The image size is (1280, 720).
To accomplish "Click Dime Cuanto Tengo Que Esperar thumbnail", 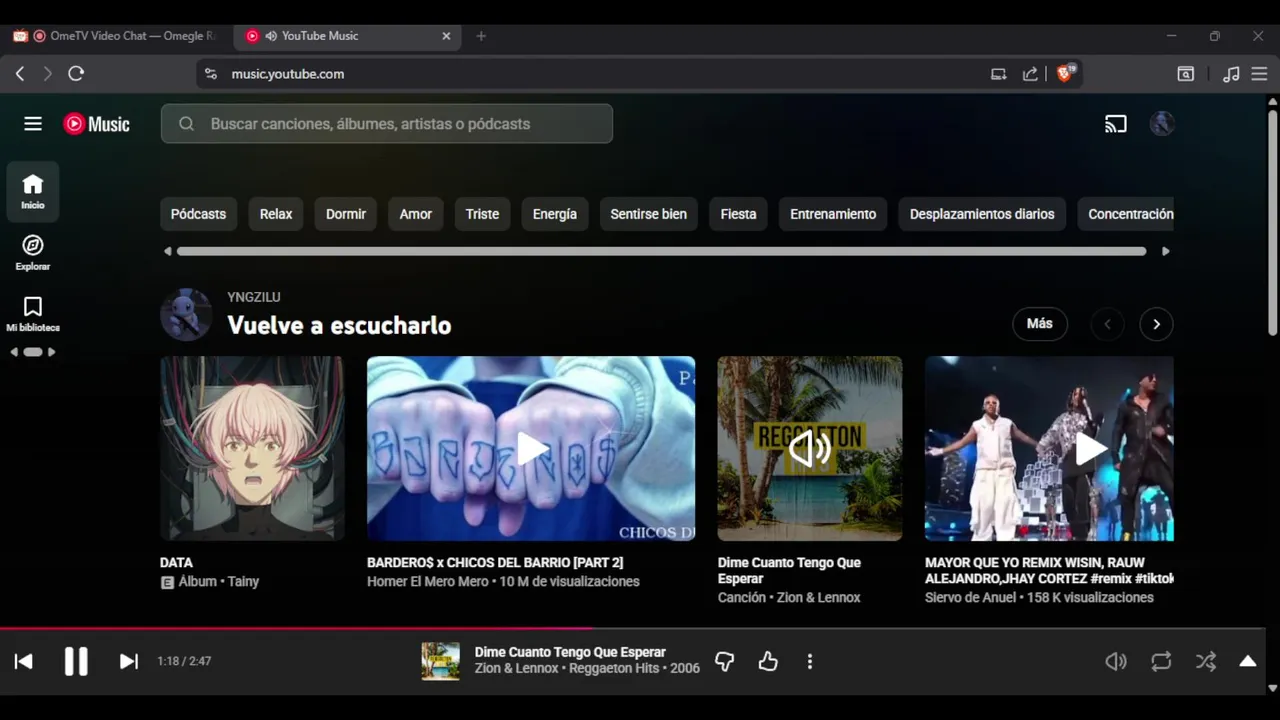I will click(x=810, y=449).
